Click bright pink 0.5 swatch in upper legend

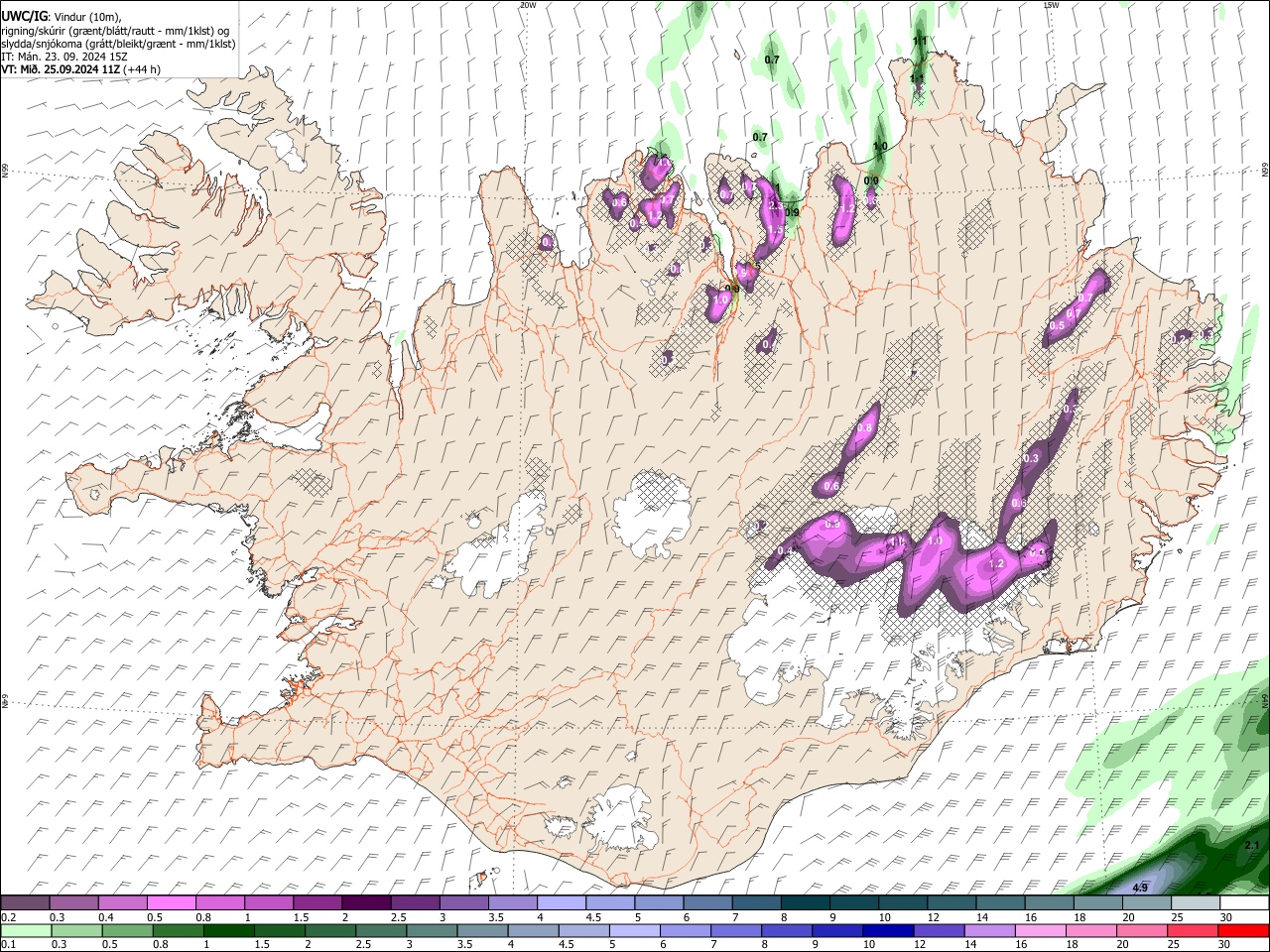click(172, 903)
